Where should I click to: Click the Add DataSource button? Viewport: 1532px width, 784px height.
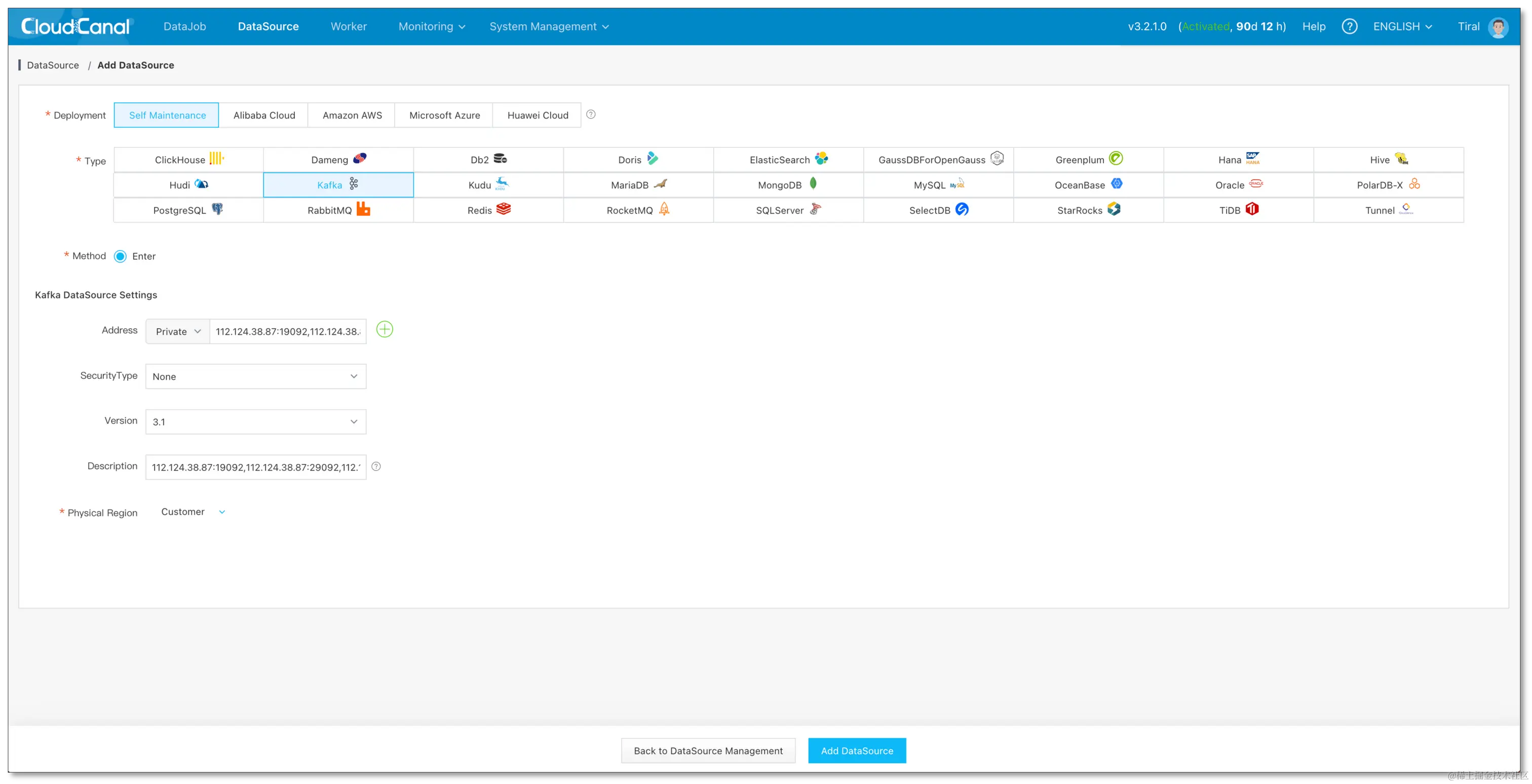coord(857,750)
